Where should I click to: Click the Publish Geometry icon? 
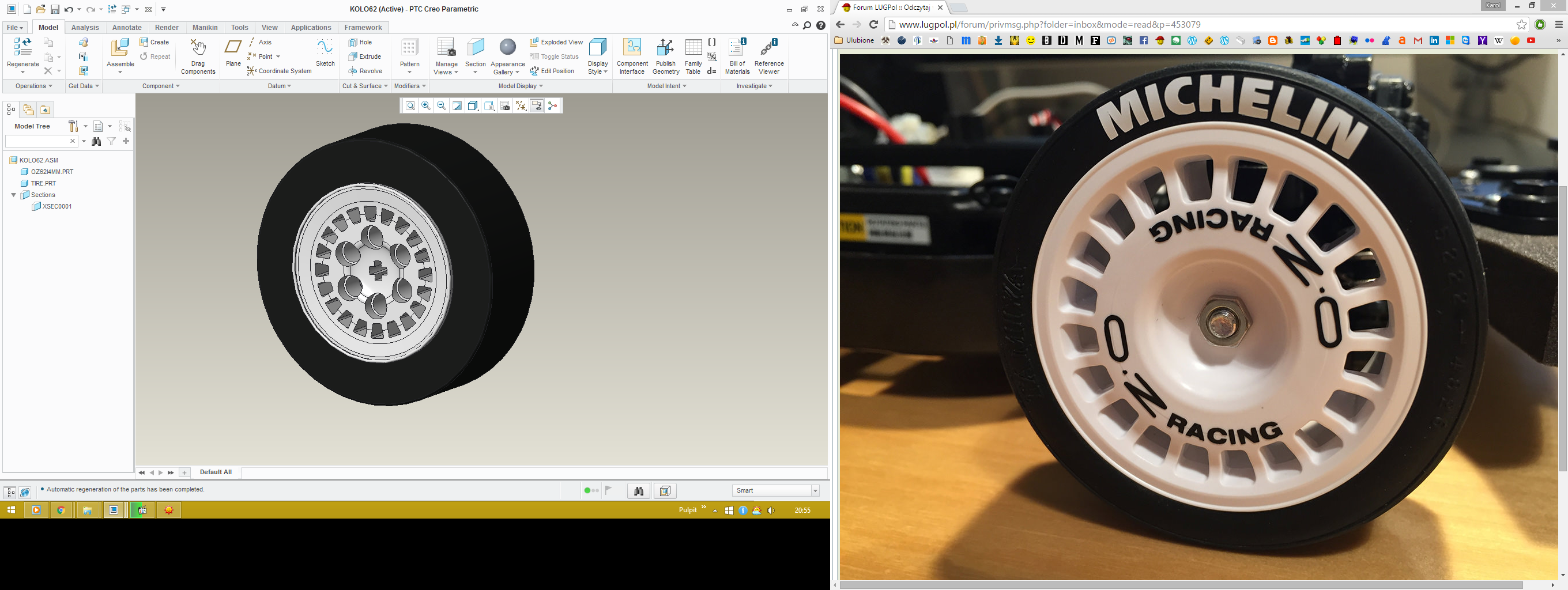[x=665, y=47]
